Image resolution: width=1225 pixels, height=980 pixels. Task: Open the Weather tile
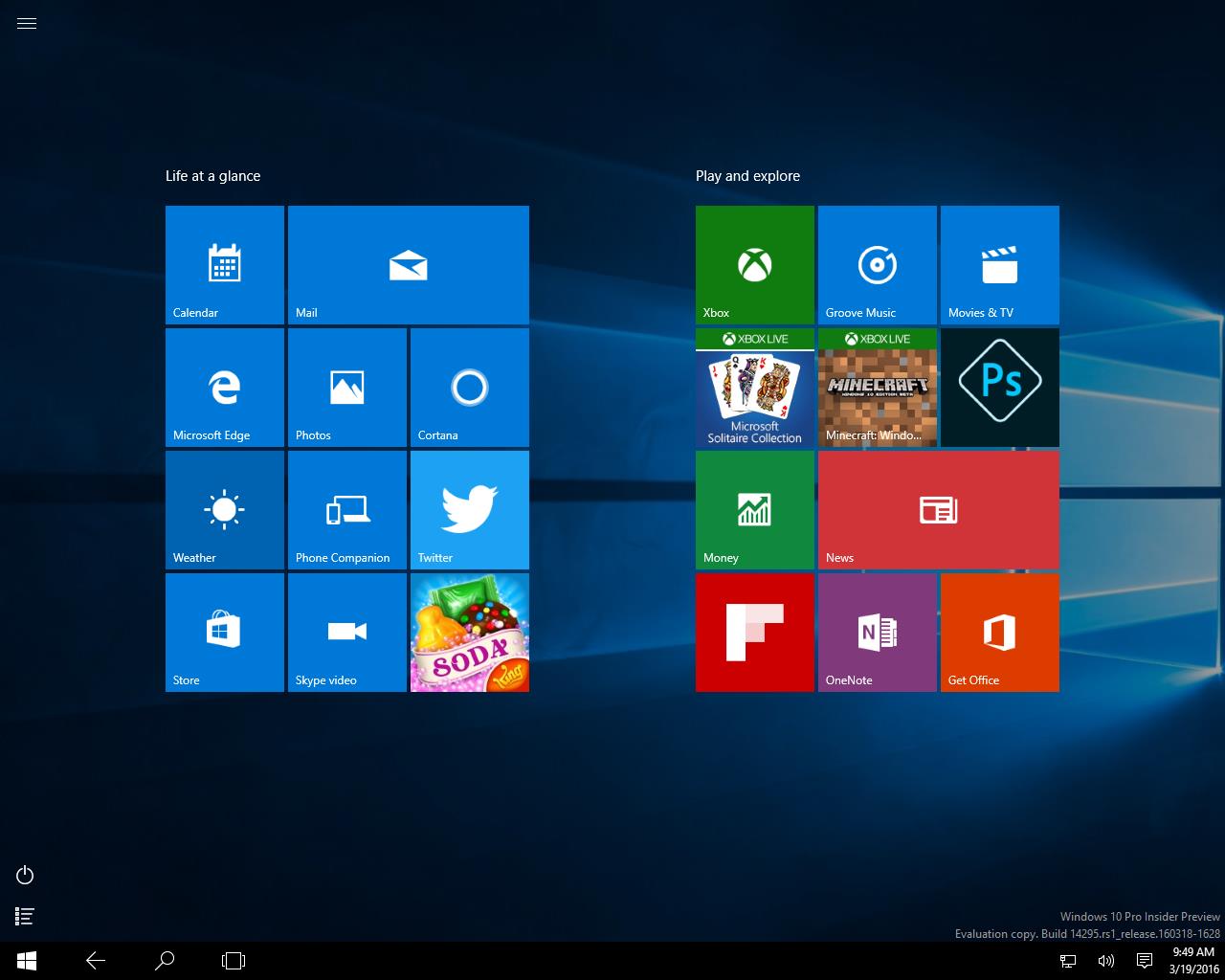point(225,510)
